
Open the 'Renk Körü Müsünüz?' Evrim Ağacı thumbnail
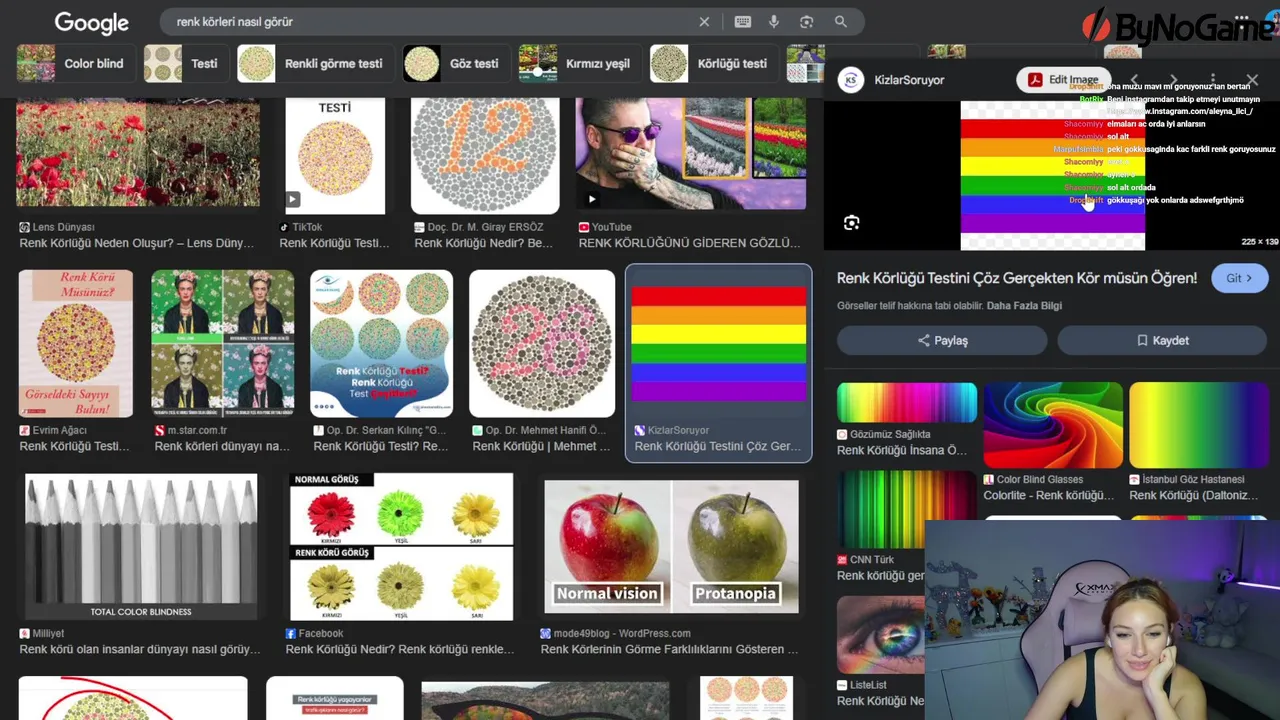click(76, 343)
